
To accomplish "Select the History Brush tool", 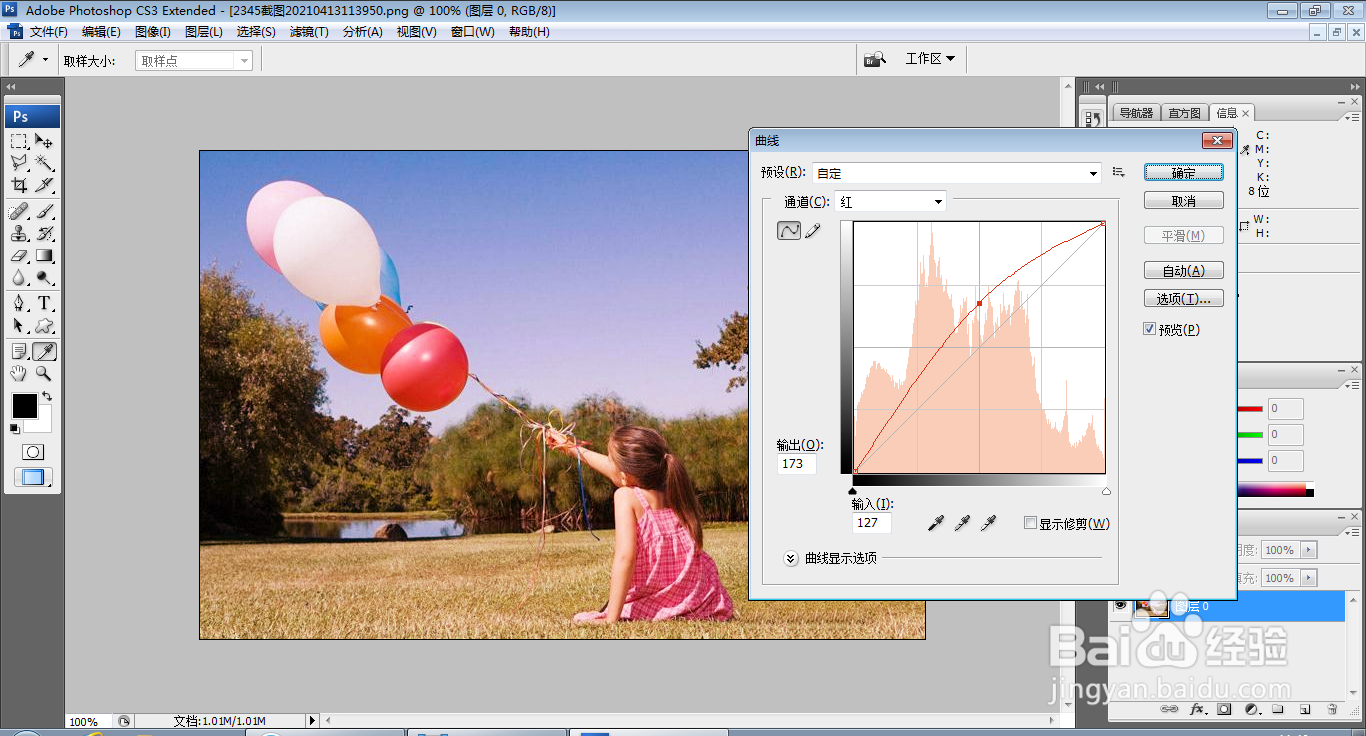I will click(44, 233).
